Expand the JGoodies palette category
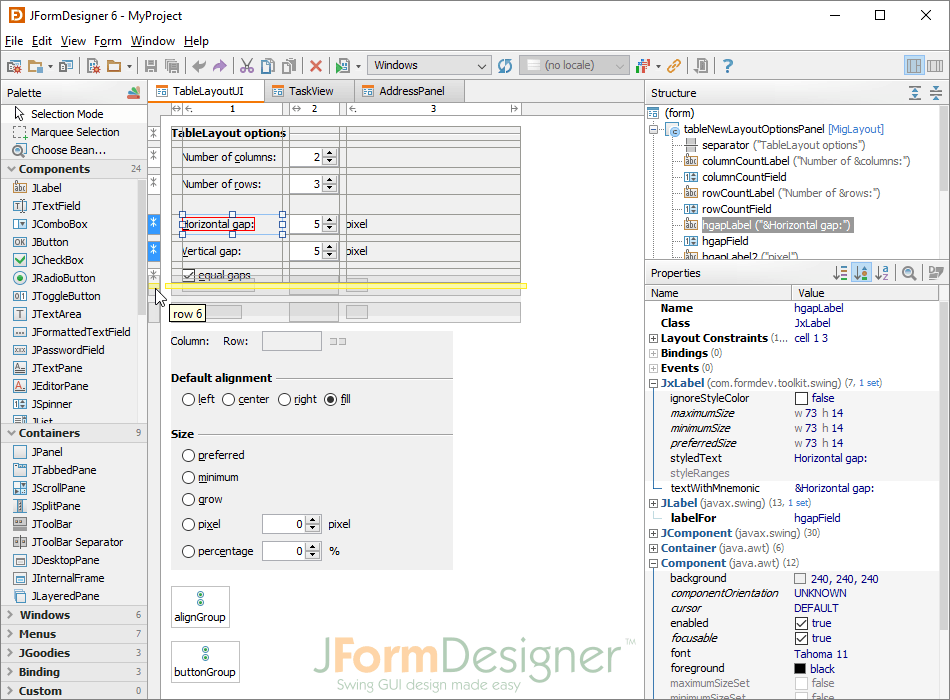This screenshot has width=950, height=700. 10,653
